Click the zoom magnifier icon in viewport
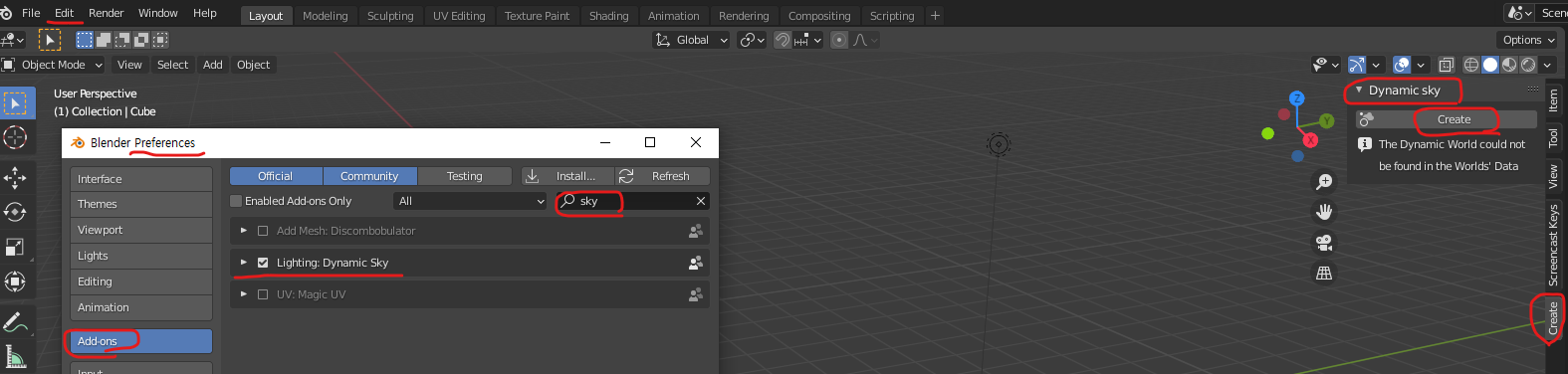Image resolution: width=1568 pixels, height=374 pixels. tap(1324, 182)
